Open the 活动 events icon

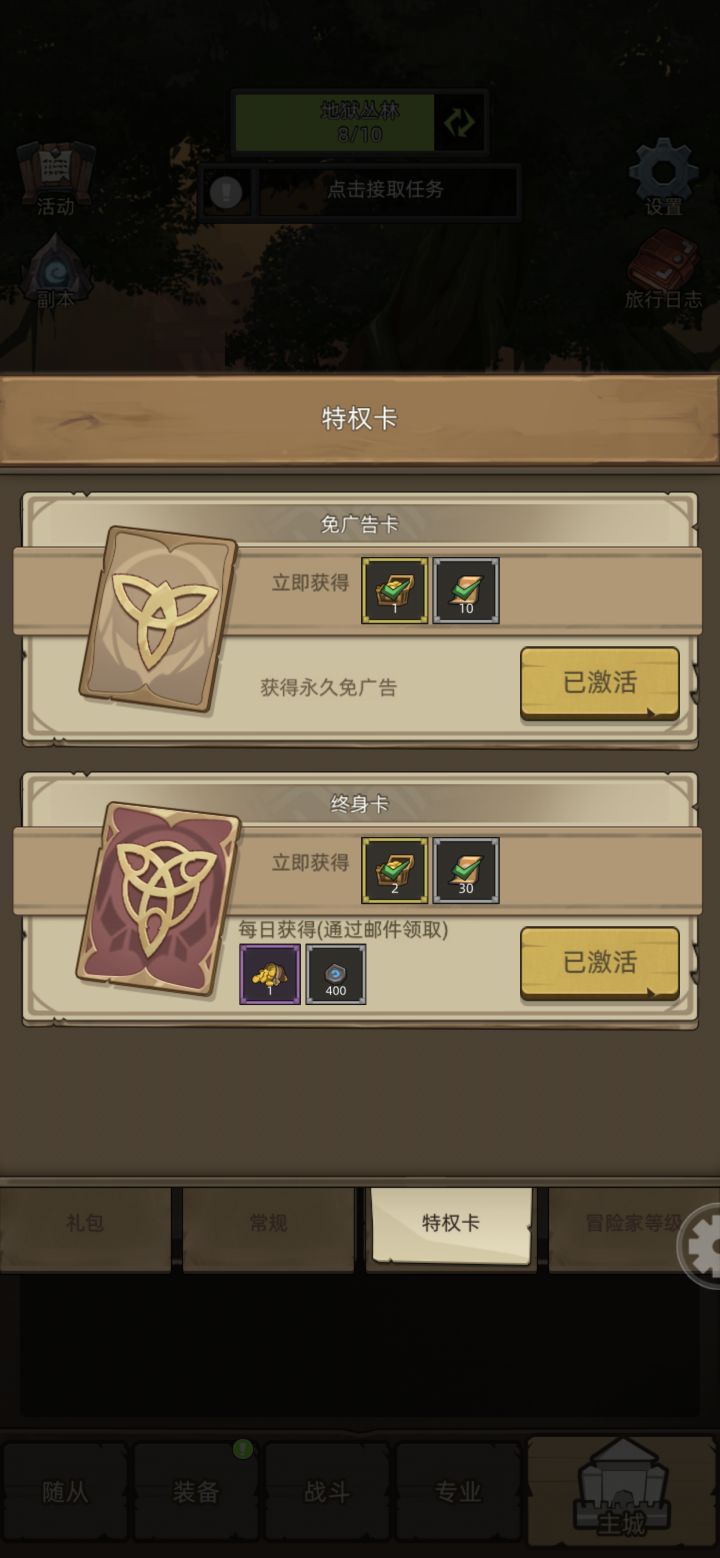click(56, 178)
